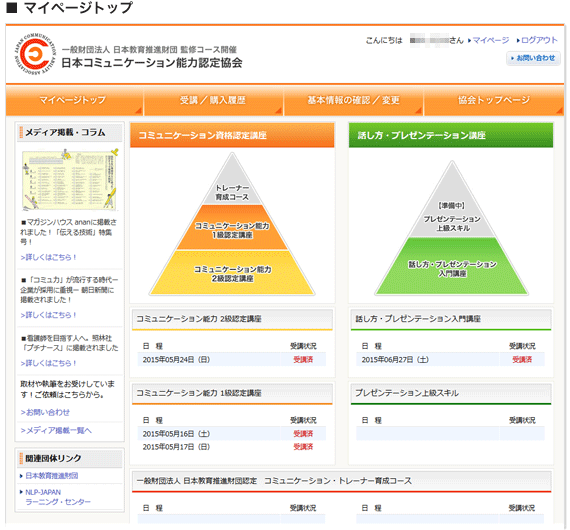Click 受講済 status for 05月16日
Image resolution: width=570 pixels, height=530 pixels.
(x=303, y=434)
